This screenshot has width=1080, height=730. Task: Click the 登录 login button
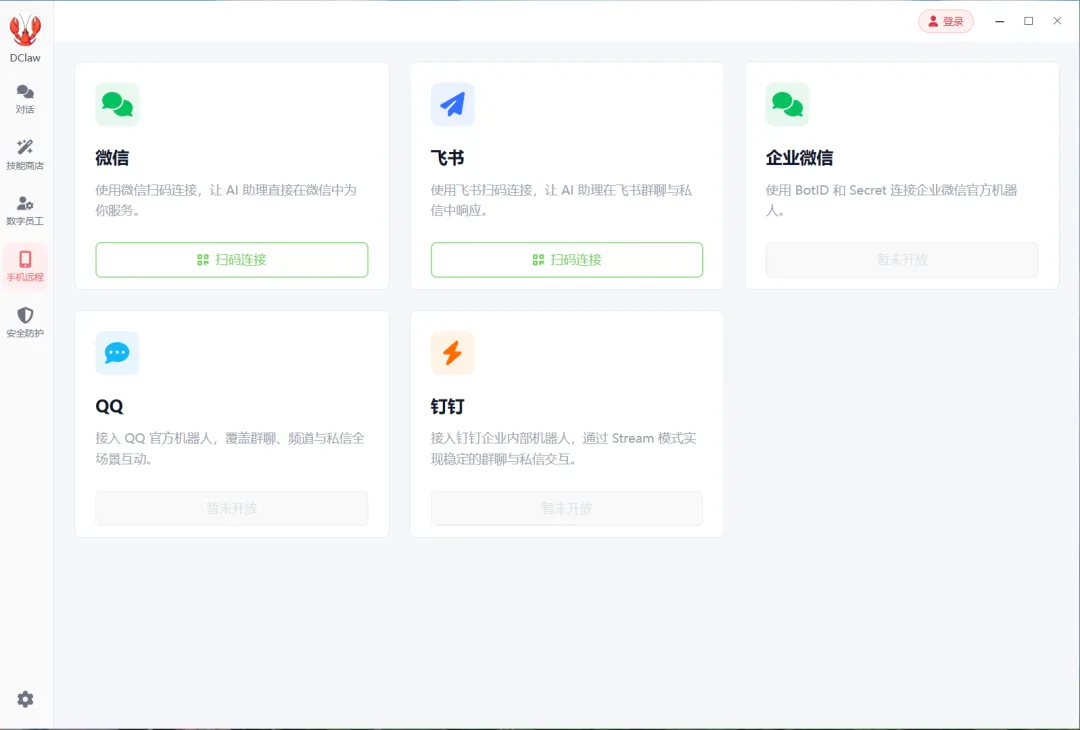coord(946,21)
